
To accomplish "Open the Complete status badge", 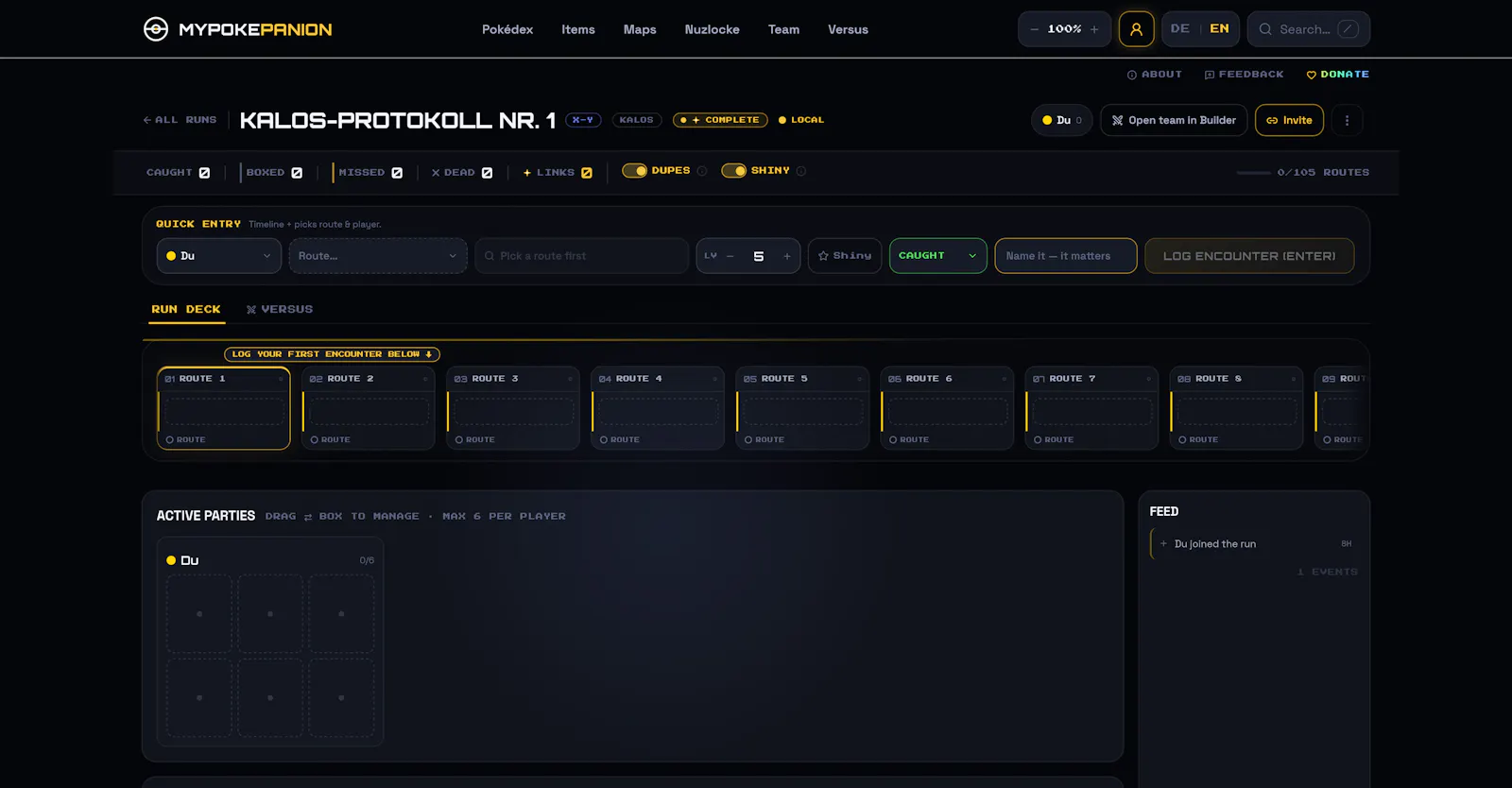I will point(720,120).
